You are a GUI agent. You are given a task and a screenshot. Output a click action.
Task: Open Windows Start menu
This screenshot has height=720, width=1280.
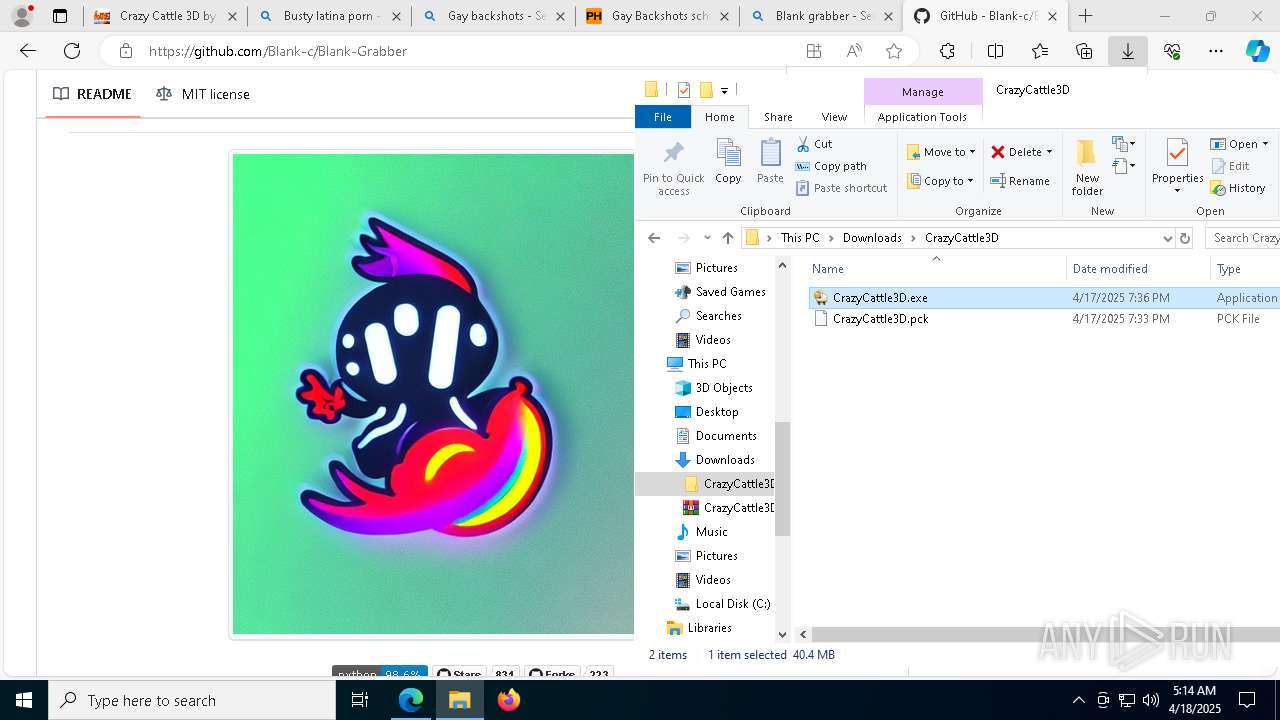24,700
